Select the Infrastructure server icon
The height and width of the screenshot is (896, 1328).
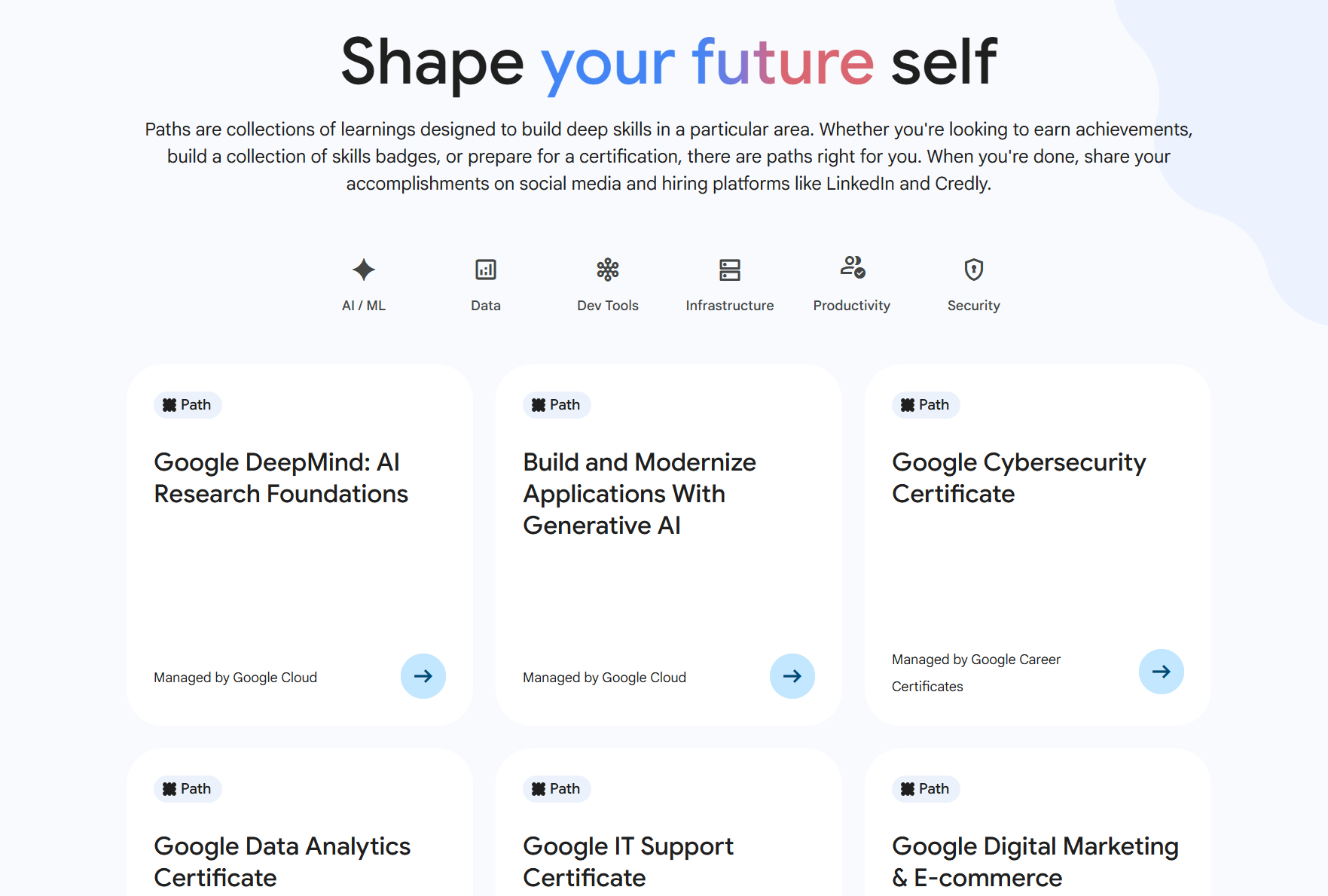[x=729, y=270]
